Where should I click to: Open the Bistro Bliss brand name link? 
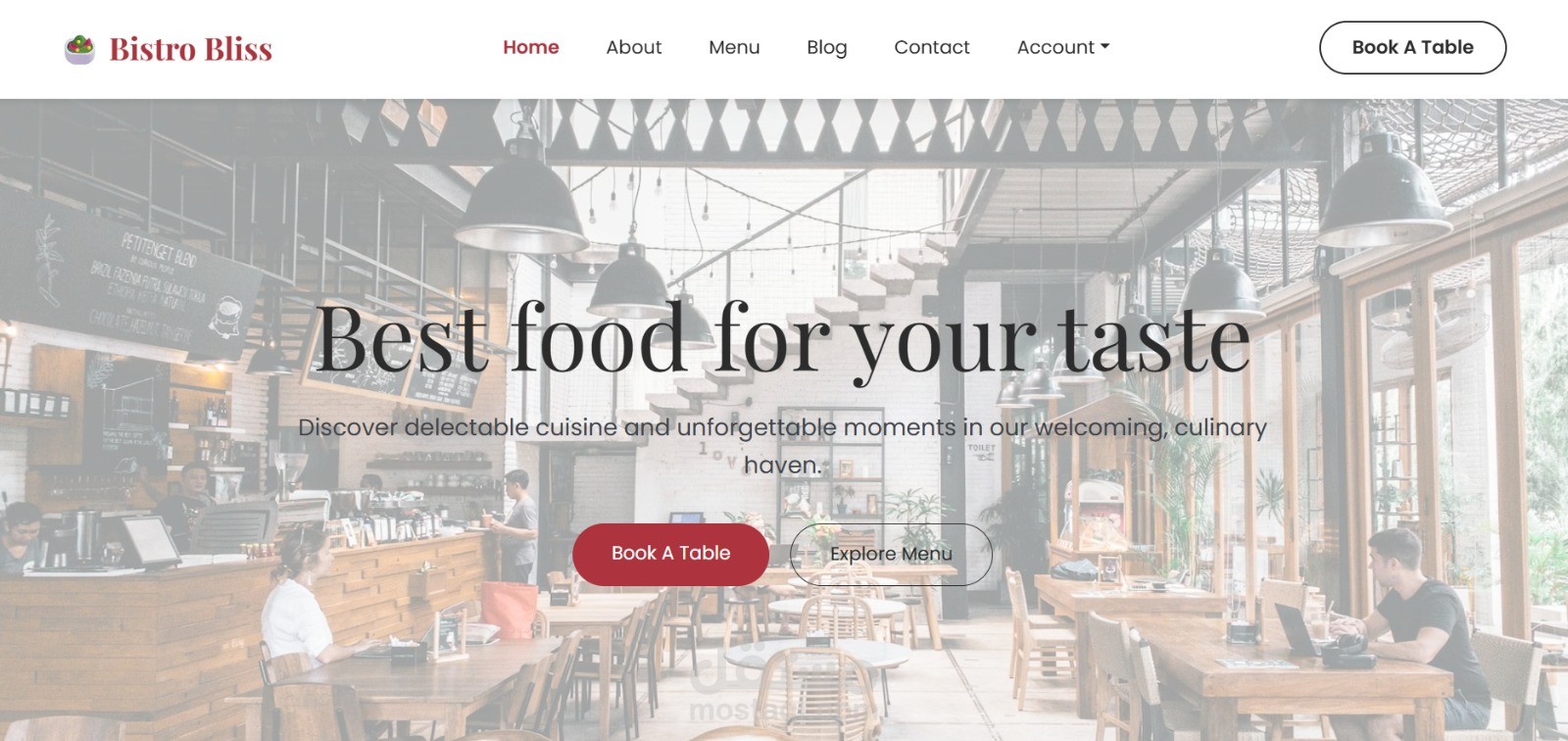tap(190, 49)
